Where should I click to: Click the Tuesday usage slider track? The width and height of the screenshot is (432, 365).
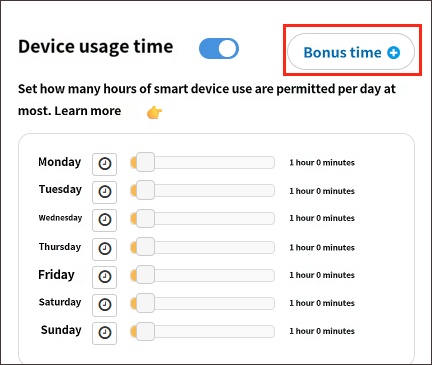click(202, 191)
